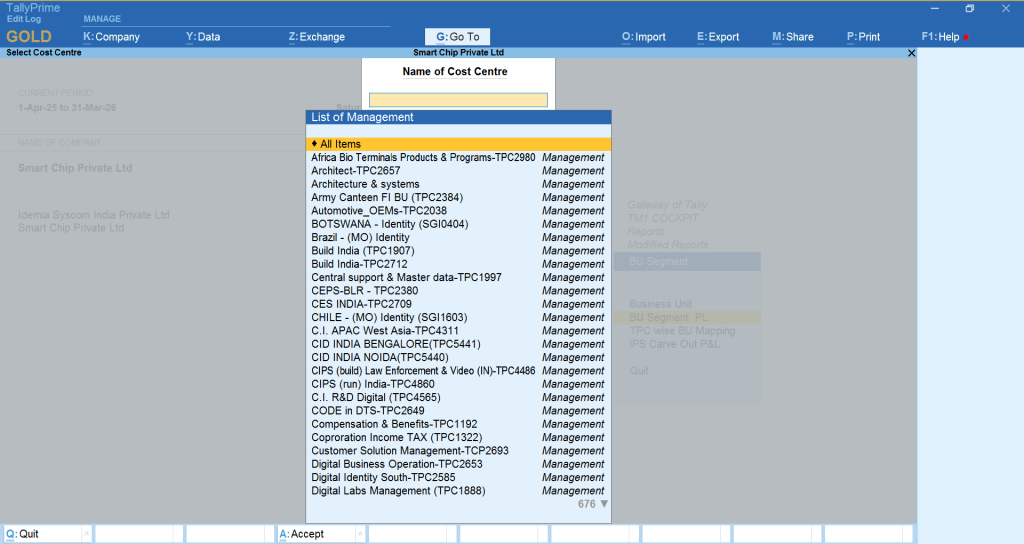
Task: Expand the Accept button caret
Action: pos(360,534)
